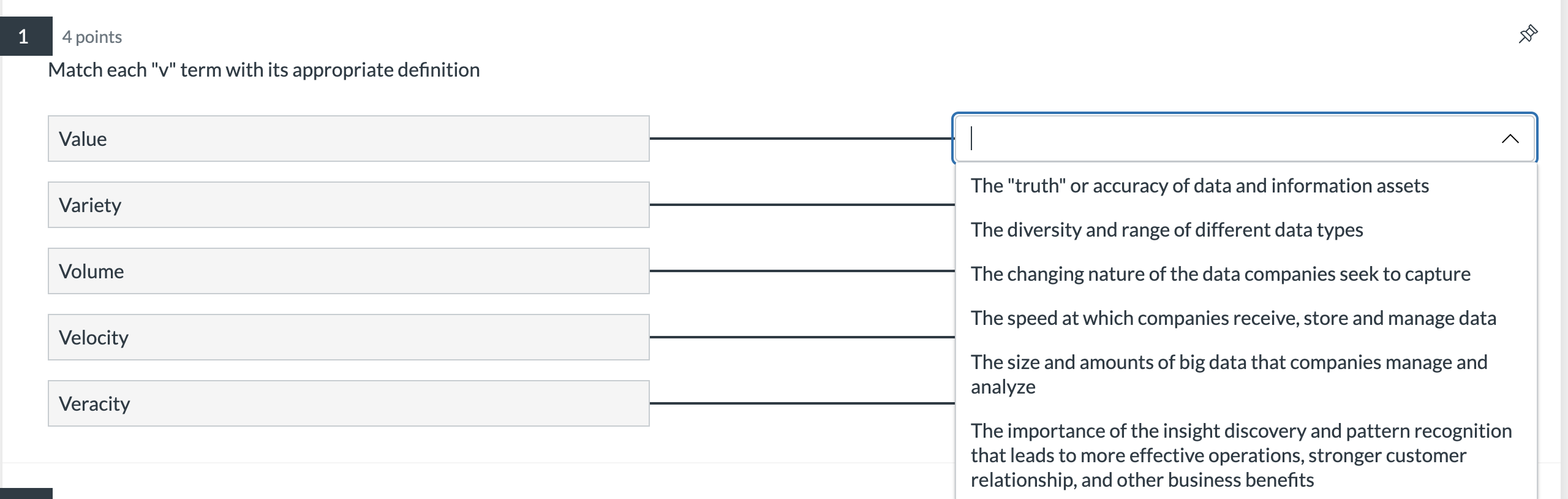Image resolution: width=1568 pixels, height=499 pixels.
Task: Click the pin icon to flag question 1
Action: point(1528,35)
